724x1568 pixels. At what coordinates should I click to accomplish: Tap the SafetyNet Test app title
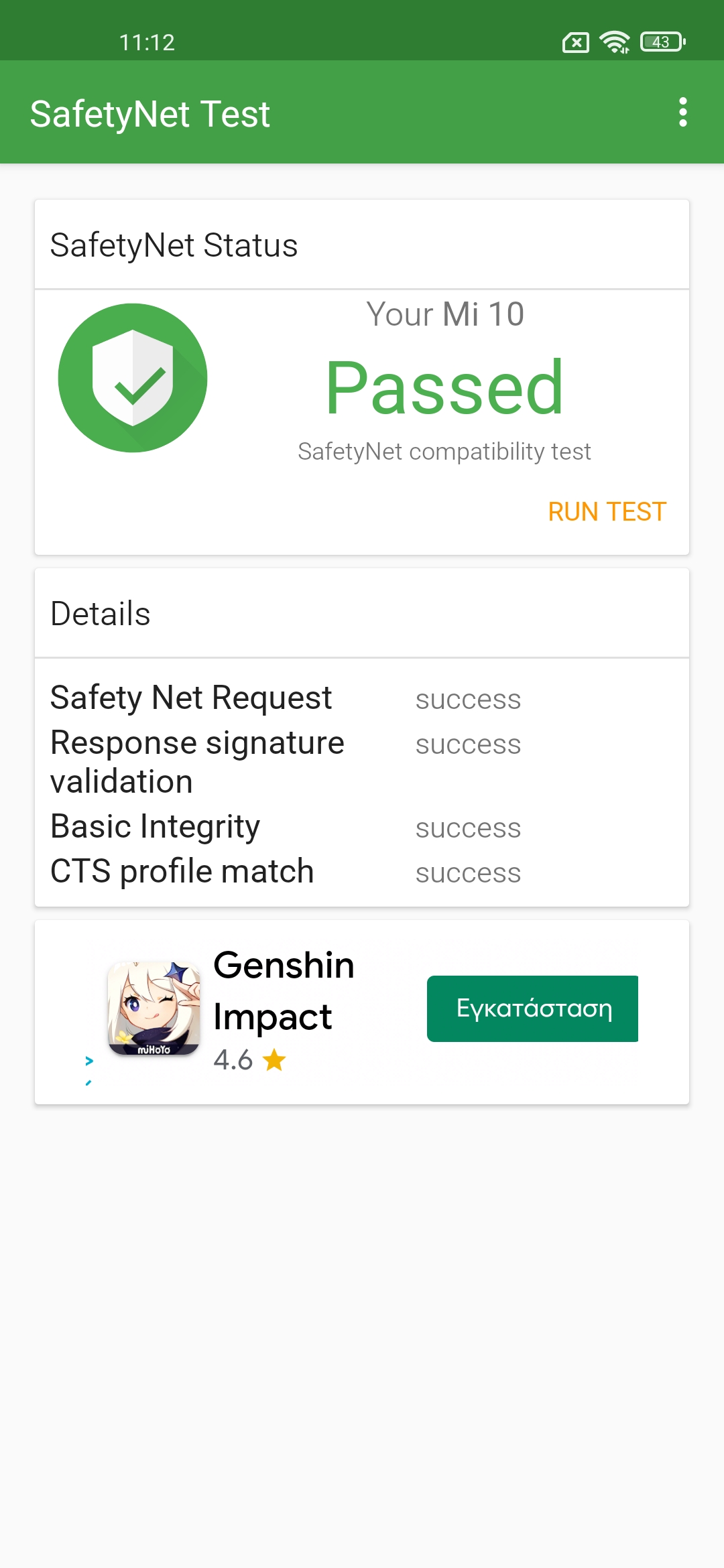tap(150, 114)
